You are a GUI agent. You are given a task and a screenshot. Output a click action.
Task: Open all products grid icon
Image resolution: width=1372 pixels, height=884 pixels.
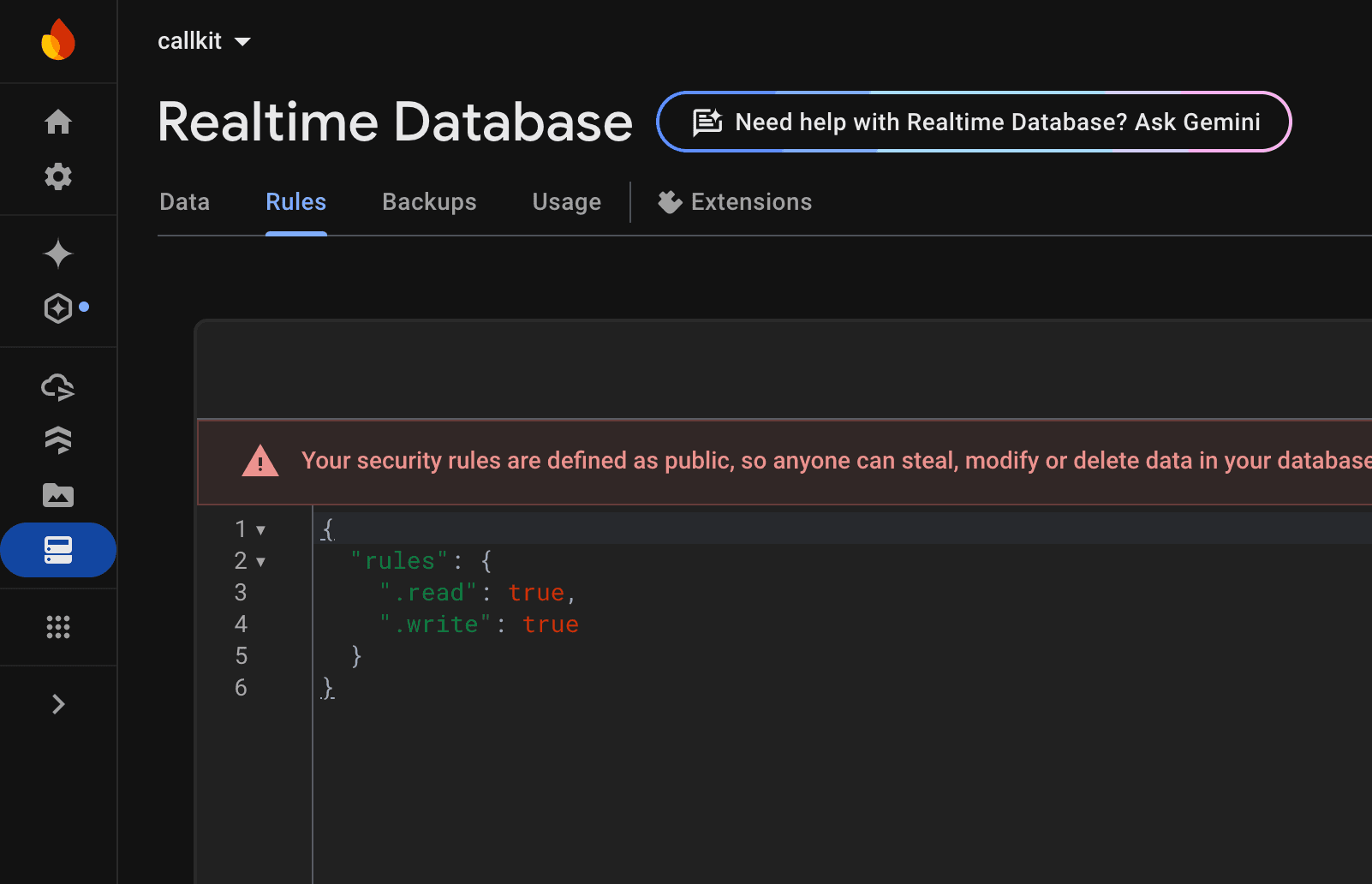point(58,627)
